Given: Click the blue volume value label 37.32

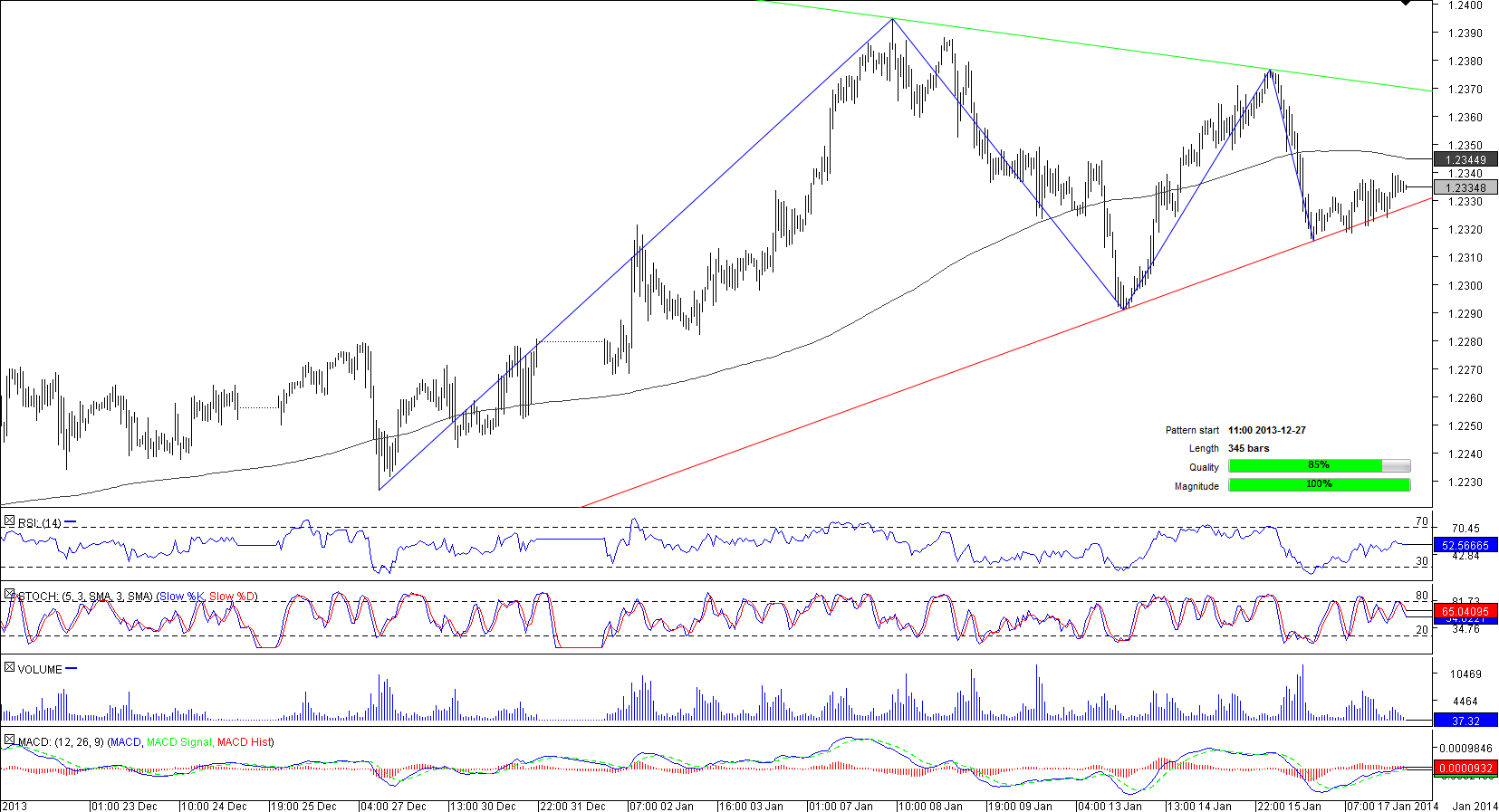Looking at the screenshot, I should pos(1465,721).
